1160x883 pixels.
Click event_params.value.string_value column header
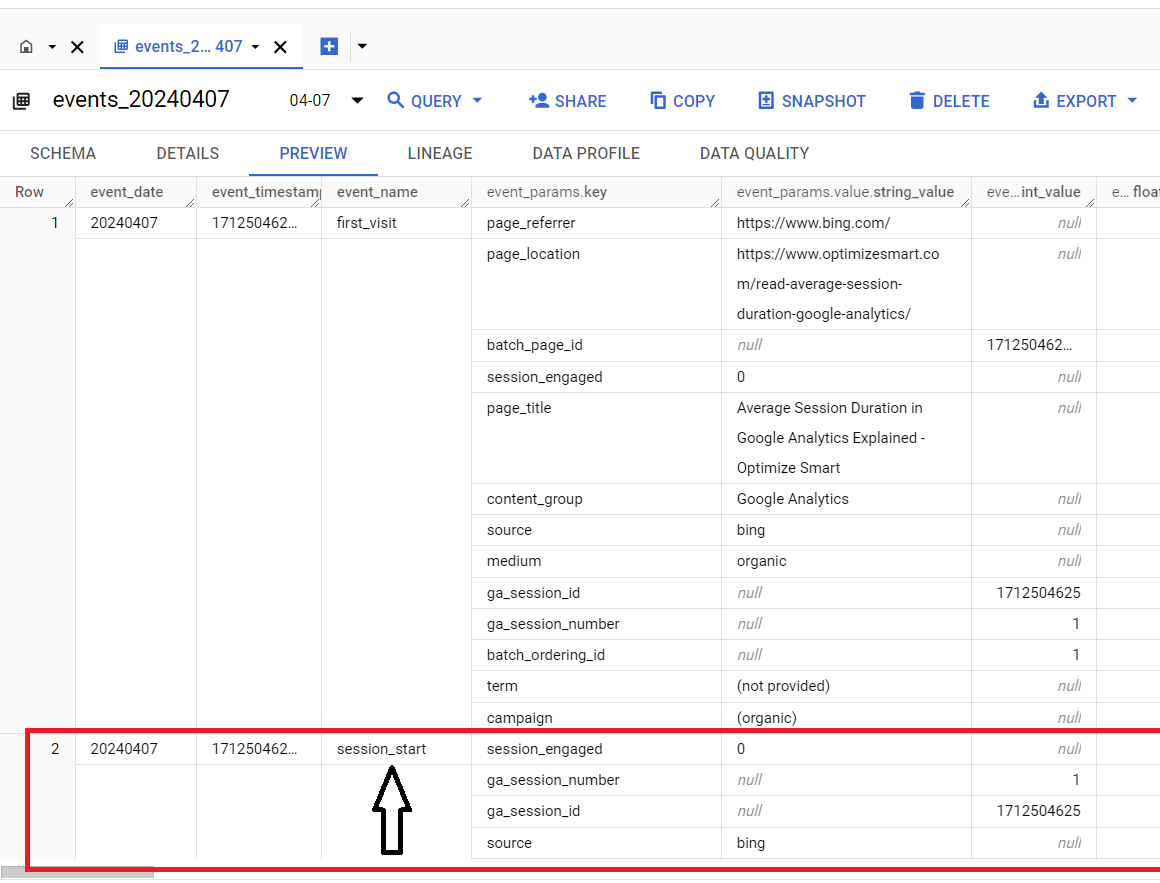click(x=845, y=192)
